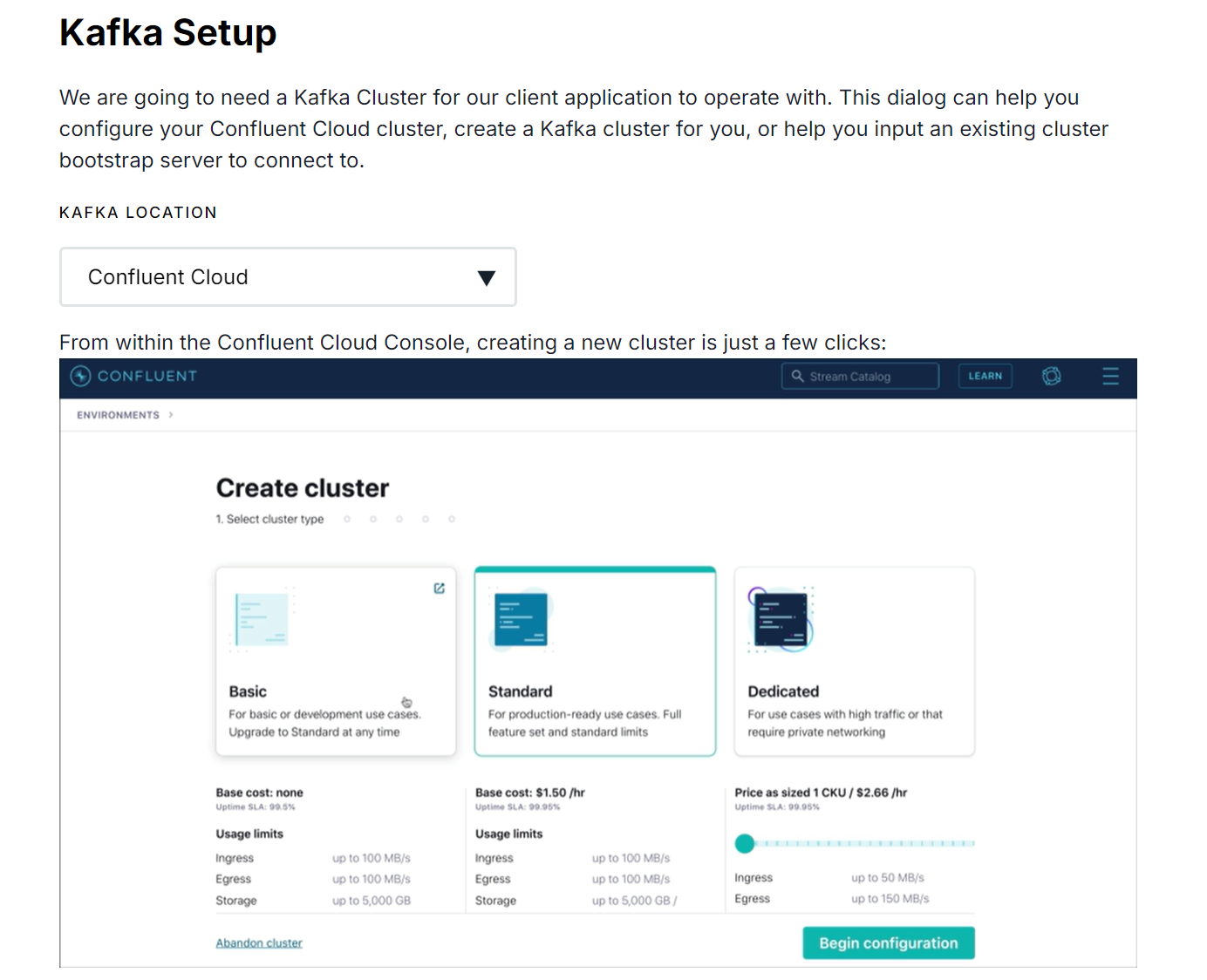Click the 'up to 5,000 GB' Basic storage value

tap(372, 901)
